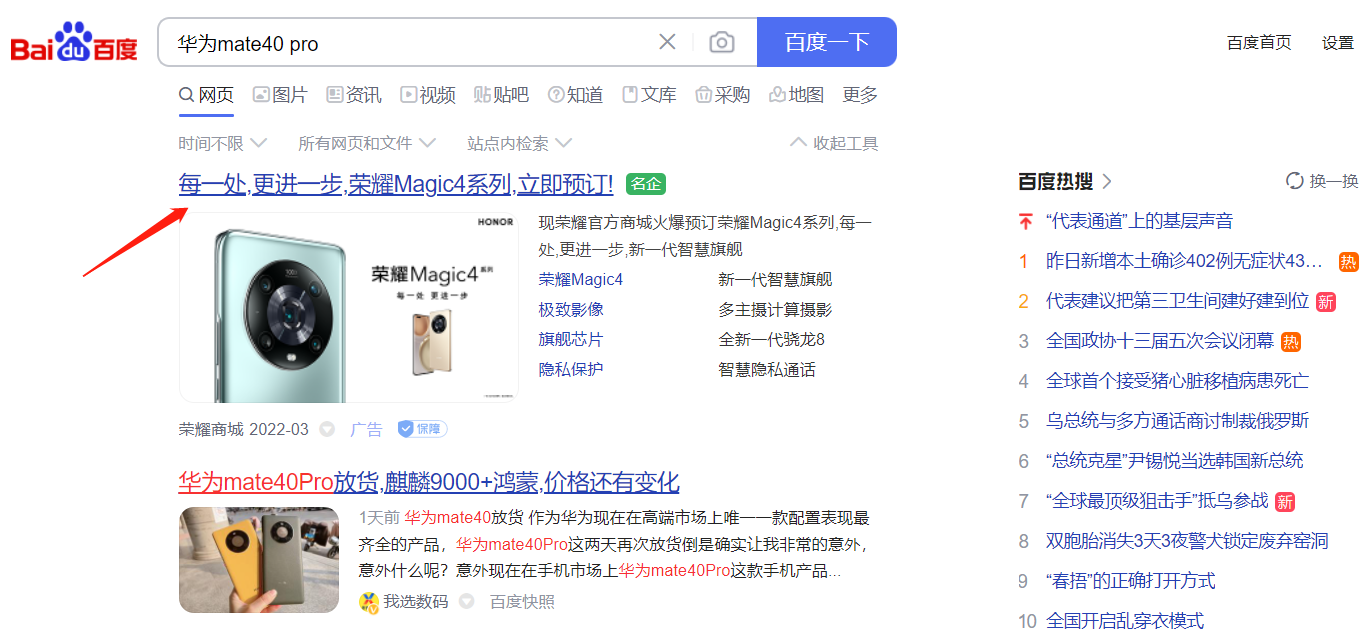This screenshot has height=635, width=1370.
Task: Open the 极致影像 sublink
Action: (x=571, y=310)
